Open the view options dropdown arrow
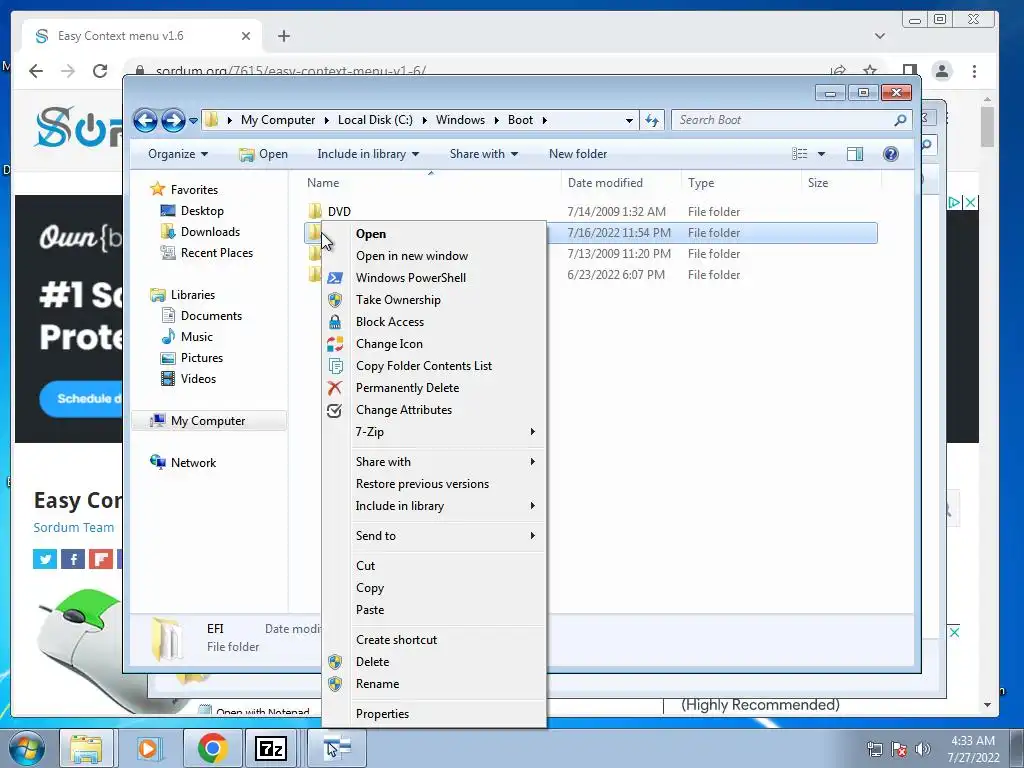 click(x=822, y=154)
